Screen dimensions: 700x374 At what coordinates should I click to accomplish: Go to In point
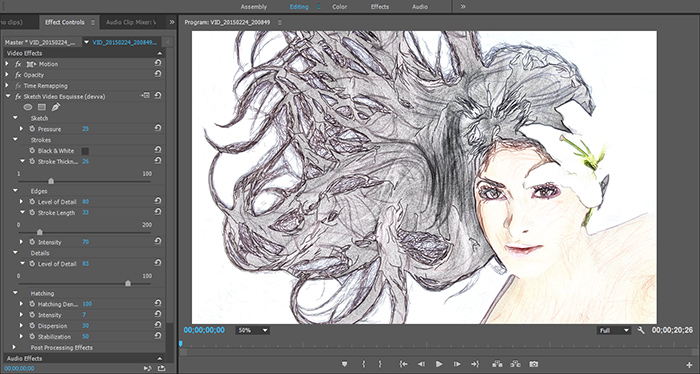coord(403,364)
